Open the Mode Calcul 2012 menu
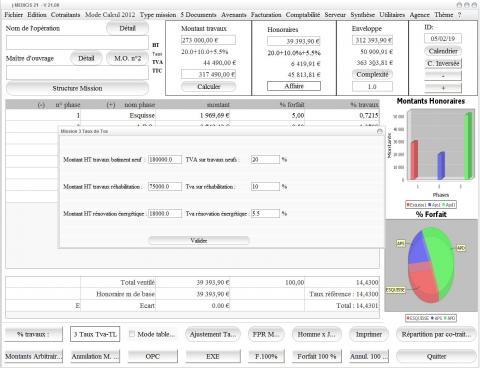Screen dimensions: 480x368 tap(110, 15)
